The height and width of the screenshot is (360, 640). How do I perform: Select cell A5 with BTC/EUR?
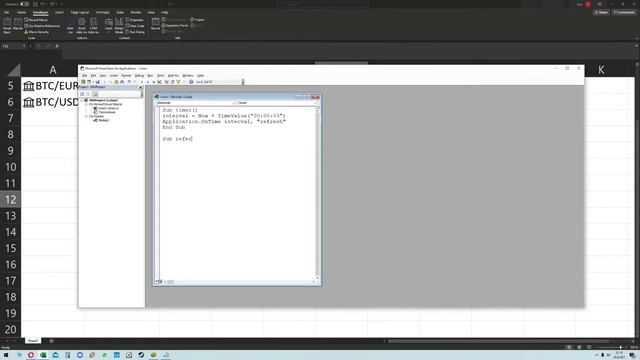coord(50,86)
